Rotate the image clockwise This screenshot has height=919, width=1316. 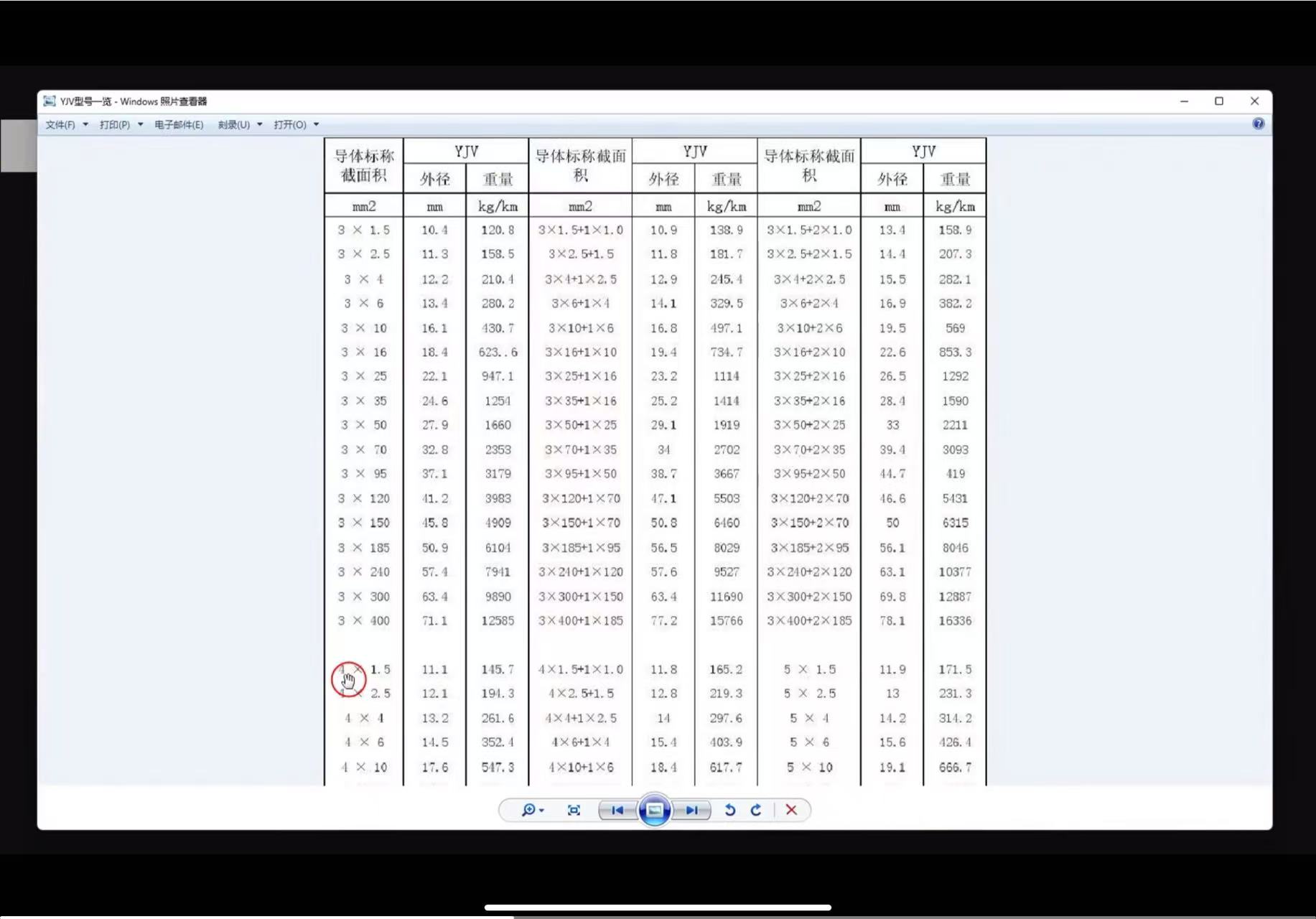click(x=756, y=810)
